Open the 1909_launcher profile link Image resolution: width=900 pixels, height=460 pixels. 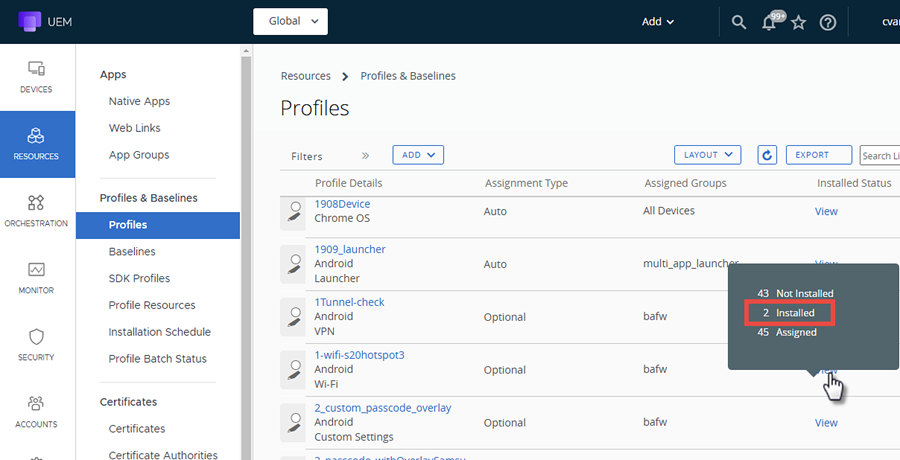[x=350, y=249]
